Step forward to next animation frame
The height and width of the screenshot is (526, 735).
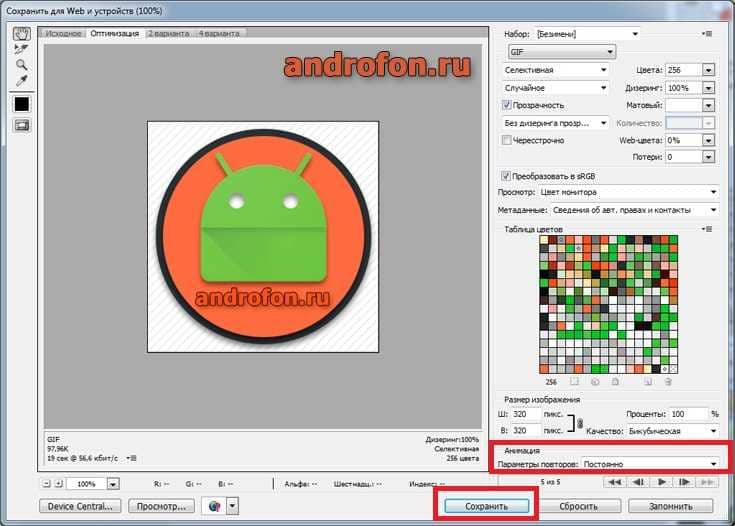click(684, 482)
